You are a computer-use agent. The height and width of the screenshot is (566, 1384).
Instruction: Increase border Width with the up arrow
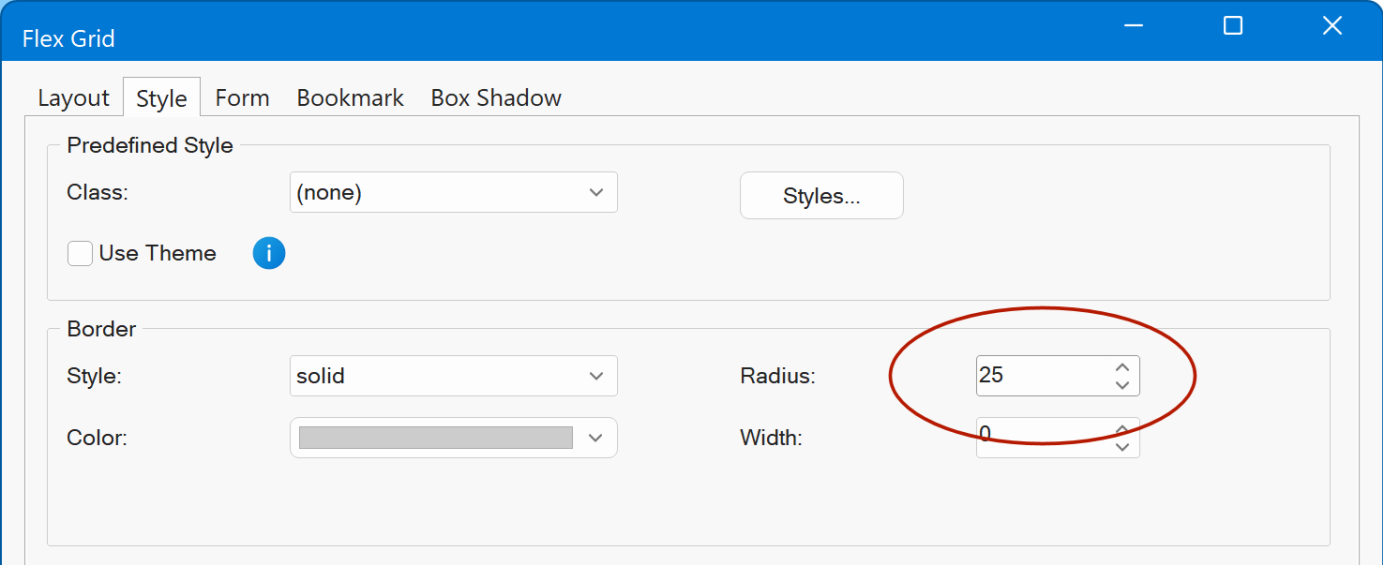click(1122, 430)
